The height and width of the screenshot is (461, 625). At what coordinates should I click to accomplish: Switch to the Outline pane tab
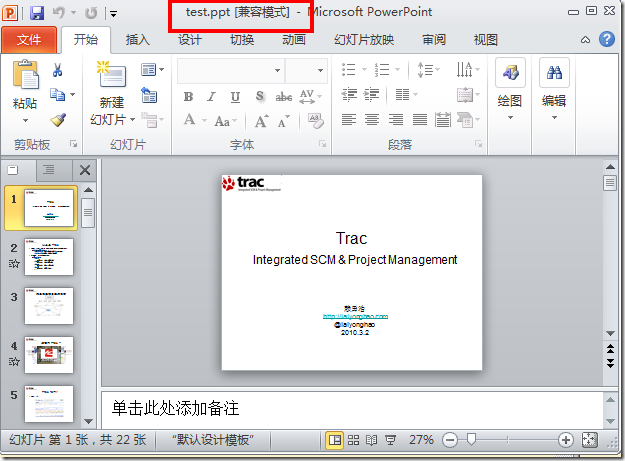click(x=49, y=170)
